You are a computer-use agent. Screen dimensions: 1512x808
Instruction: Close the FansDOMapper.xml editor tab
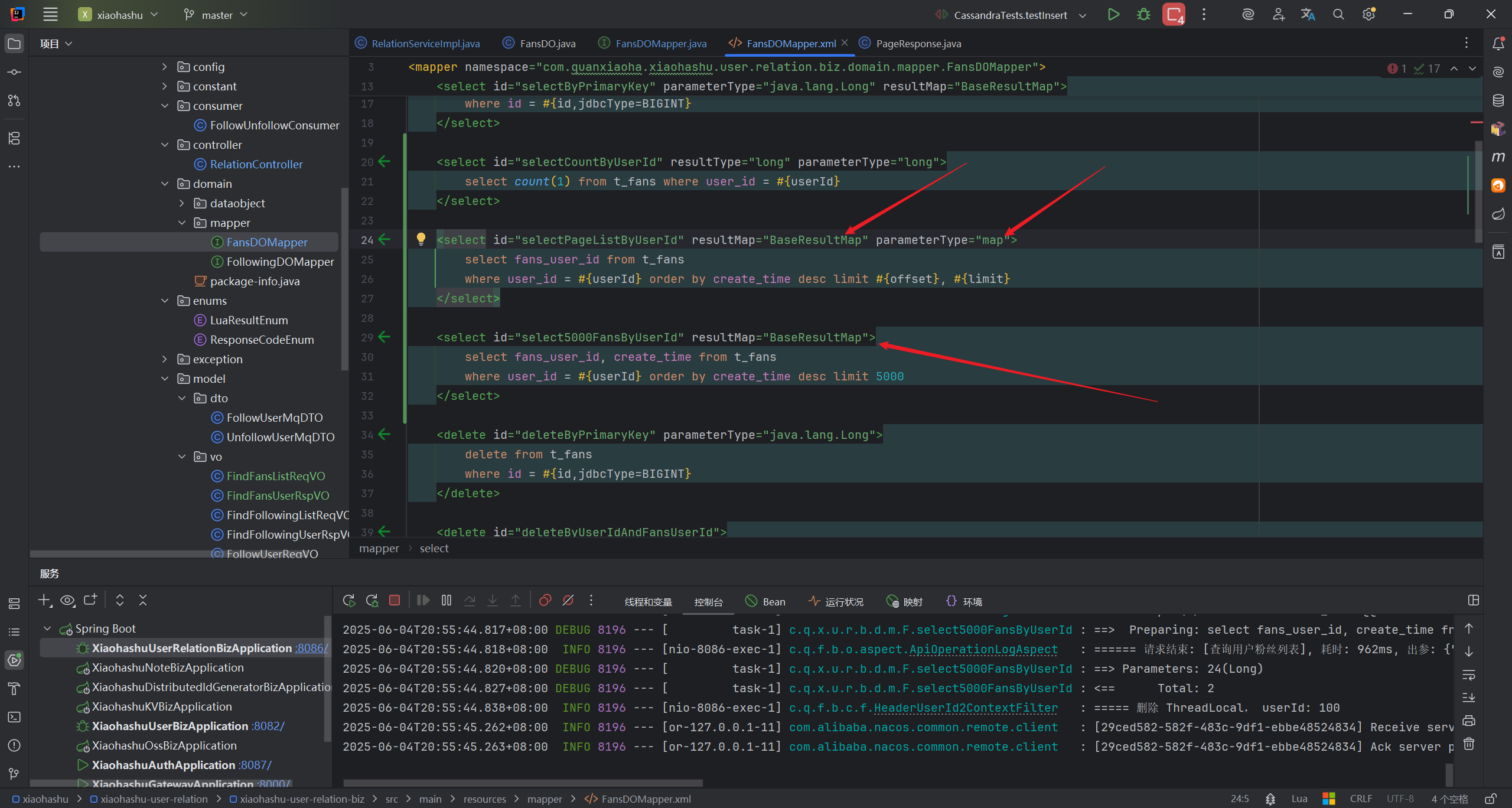(845, 43)
